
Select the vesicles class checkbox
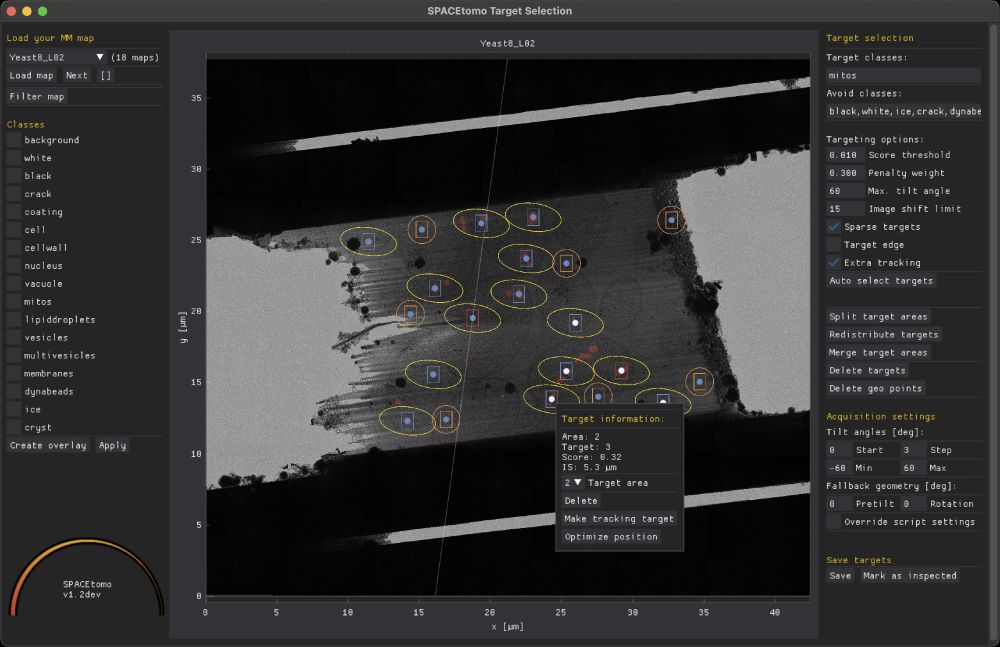click(13, 338)
